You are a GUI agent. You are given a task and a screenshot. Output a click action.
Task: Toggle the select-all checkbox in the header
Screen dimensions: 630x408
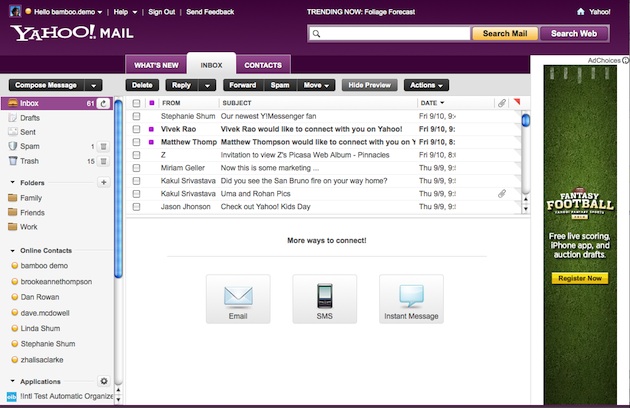136,103
